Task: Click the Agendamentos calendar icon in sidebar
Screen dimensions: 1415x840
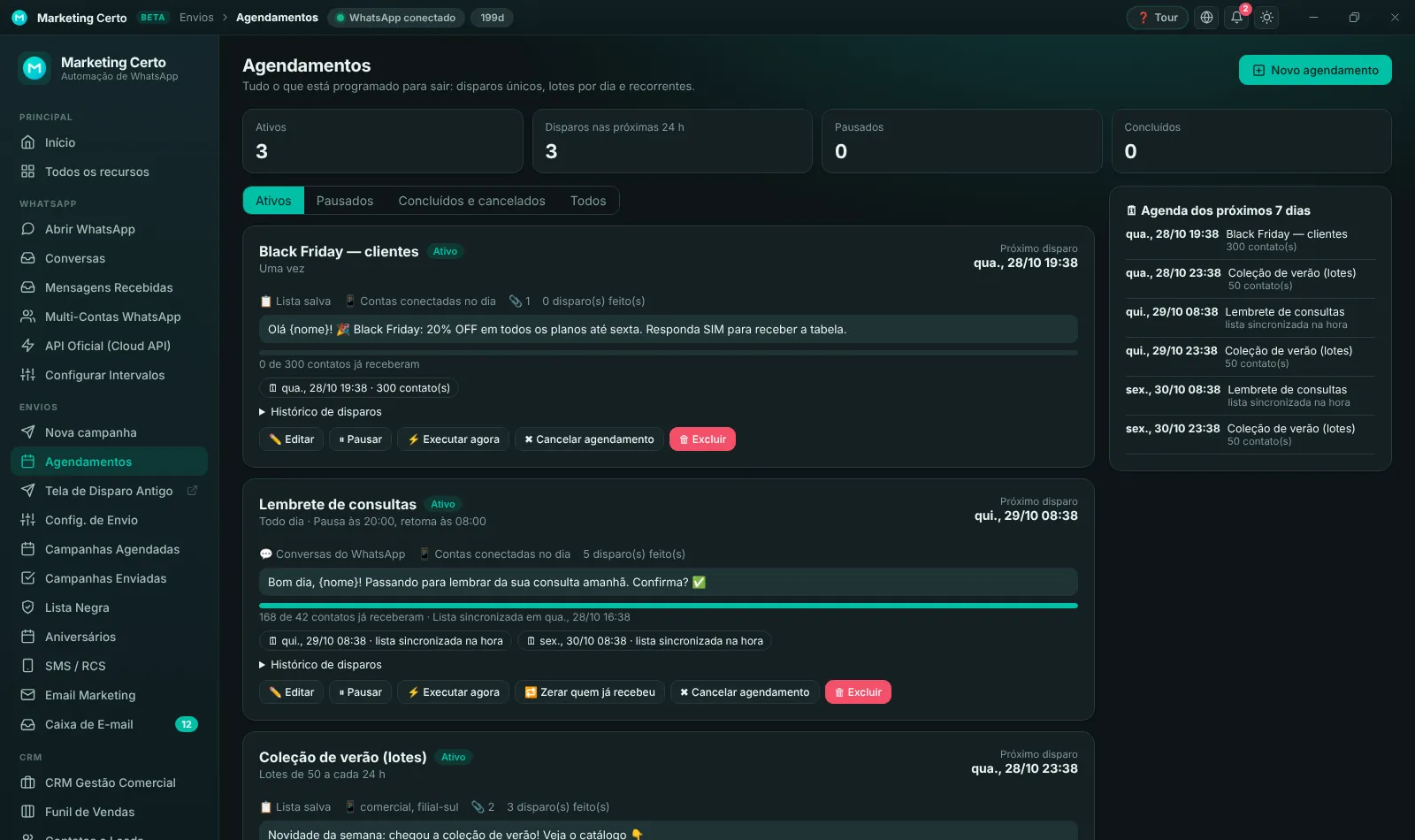Action: click(27, 462)
